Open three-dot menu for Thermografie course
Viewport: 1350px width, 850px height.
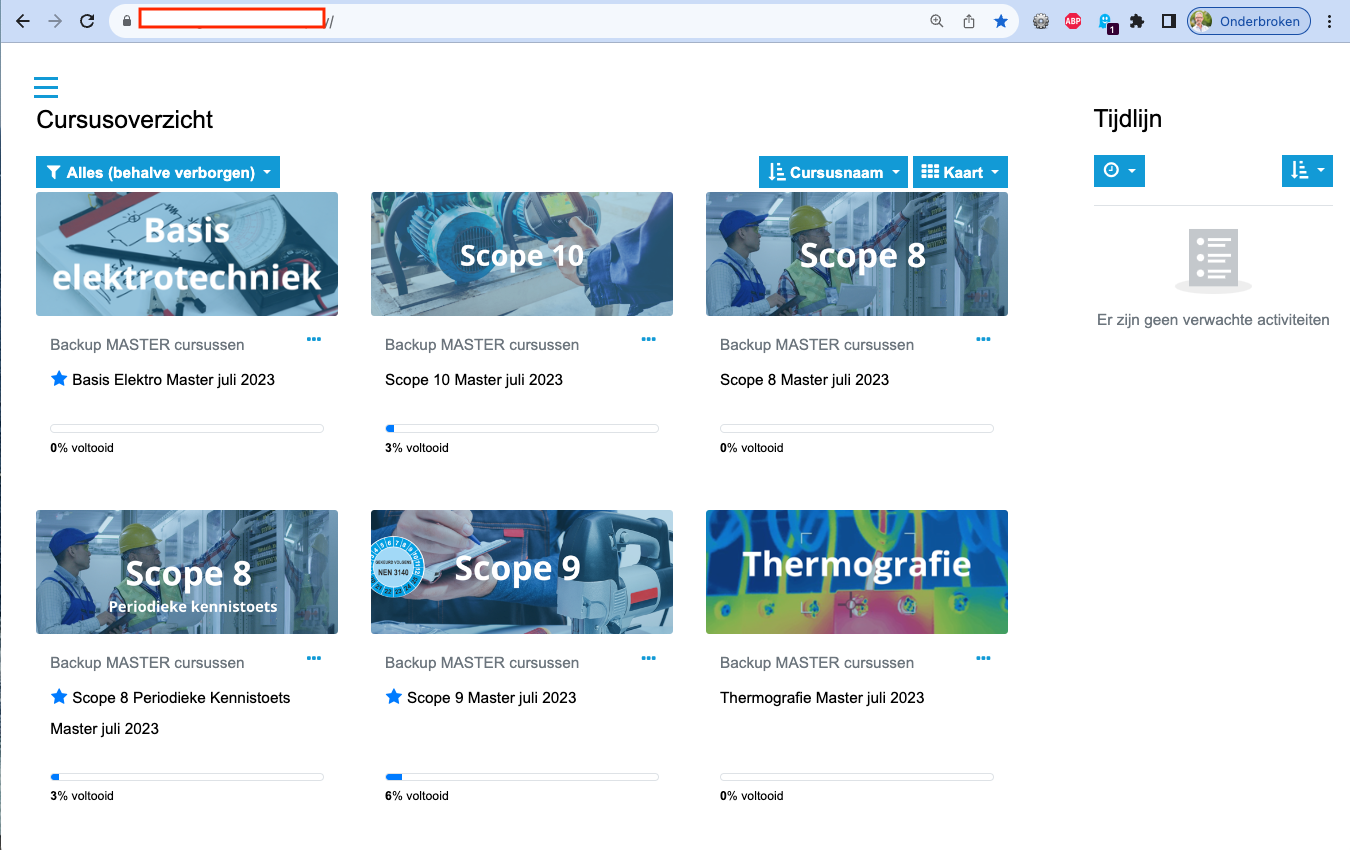click(x=984, y=658)
